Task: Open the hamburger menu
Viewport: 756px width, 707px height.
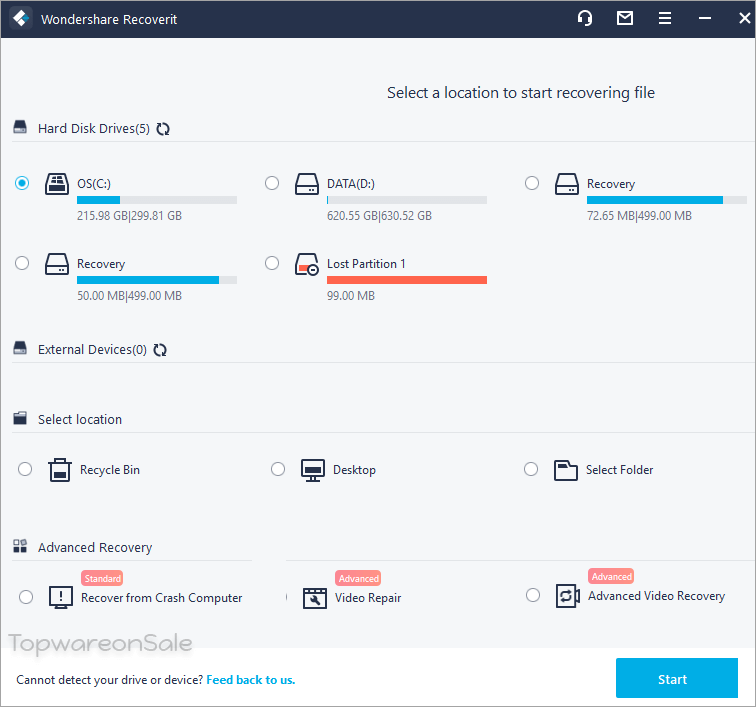Action: [x=665, y=18]
